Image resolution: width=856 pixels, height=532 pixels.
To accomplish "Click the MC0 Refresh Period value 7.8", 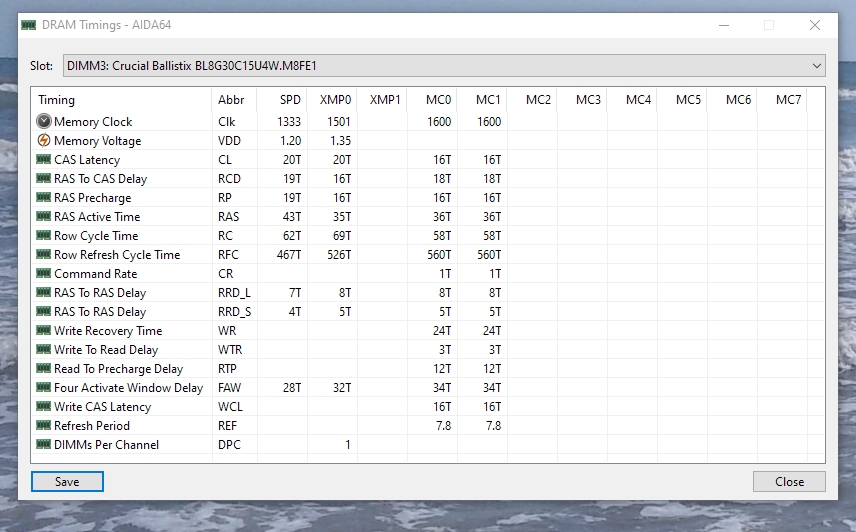I will 443,426.
